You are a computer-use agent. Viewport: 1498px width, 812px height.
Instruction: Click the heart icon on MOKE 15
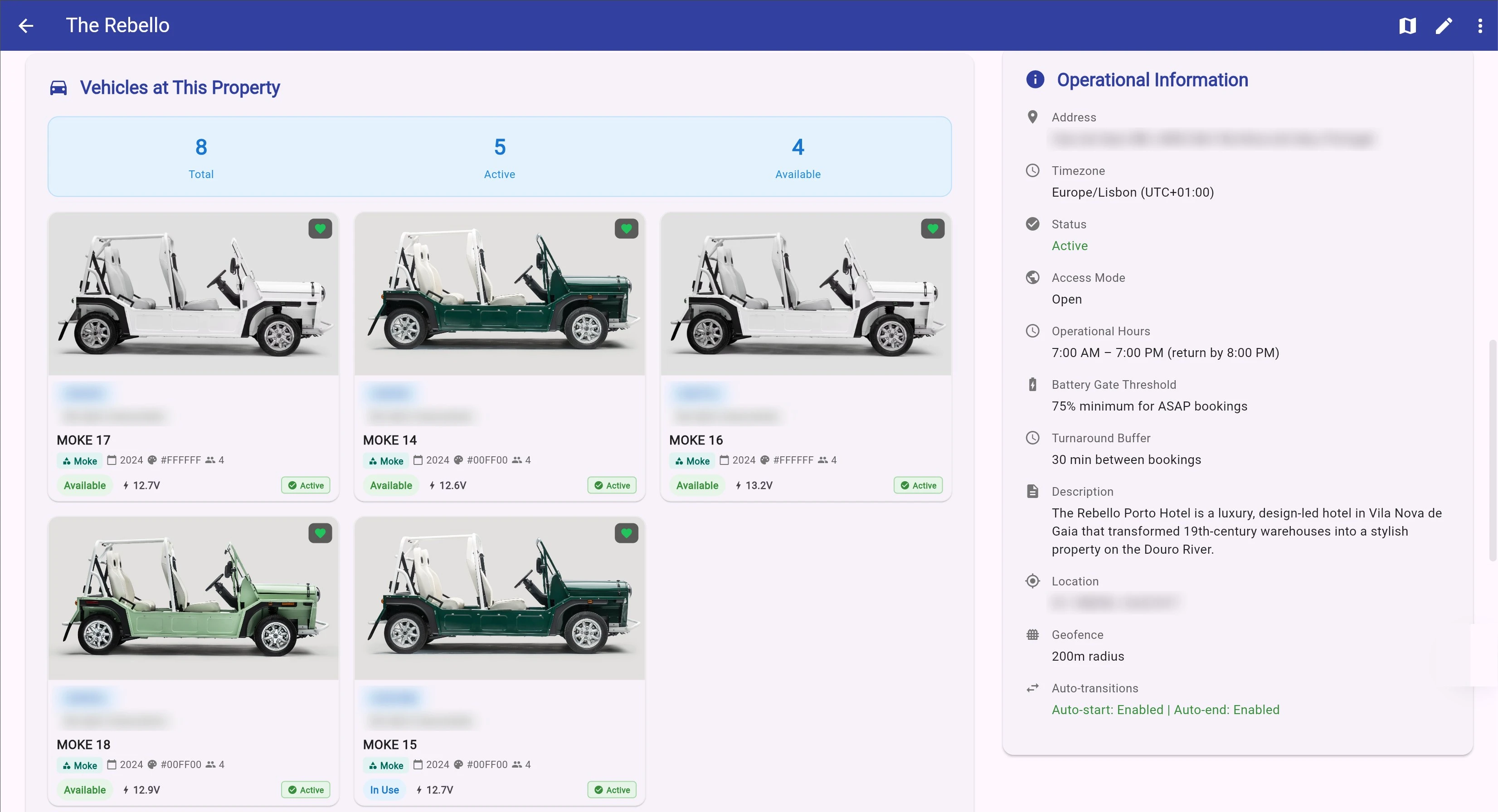click(626, 533)
